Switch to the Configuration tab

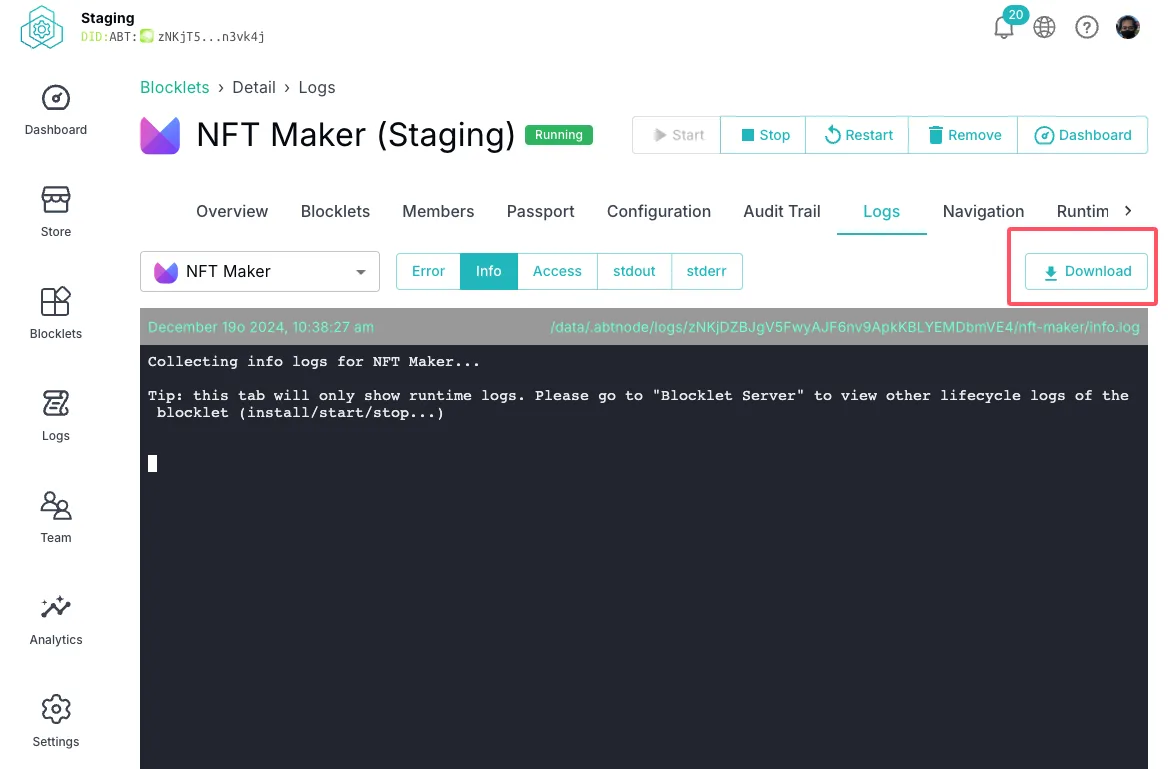[658, 212]
